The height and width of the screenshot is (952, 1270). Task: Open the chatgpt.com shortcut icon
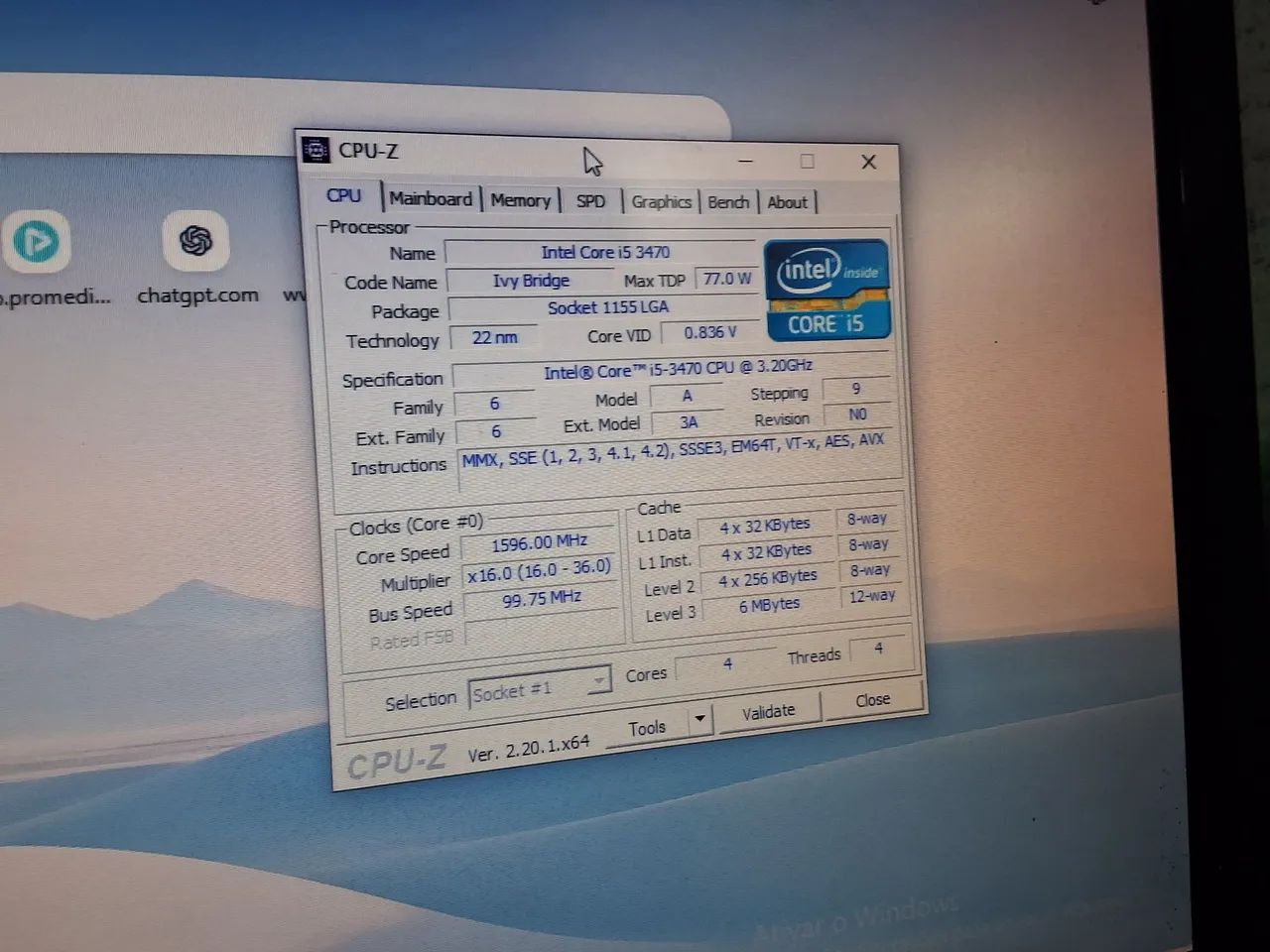195,240
